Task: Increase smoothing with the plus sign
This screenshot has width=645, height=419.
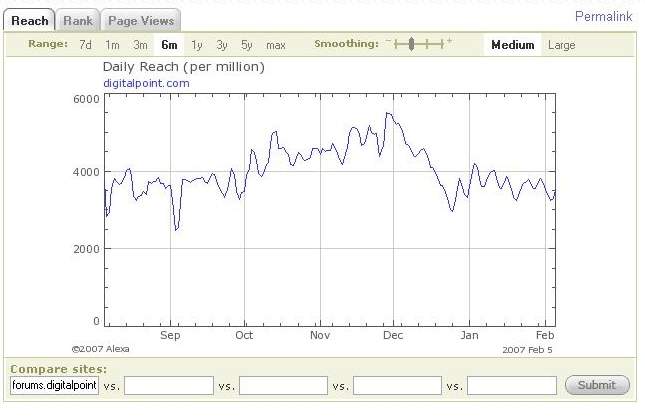Action: click(450, 41)
